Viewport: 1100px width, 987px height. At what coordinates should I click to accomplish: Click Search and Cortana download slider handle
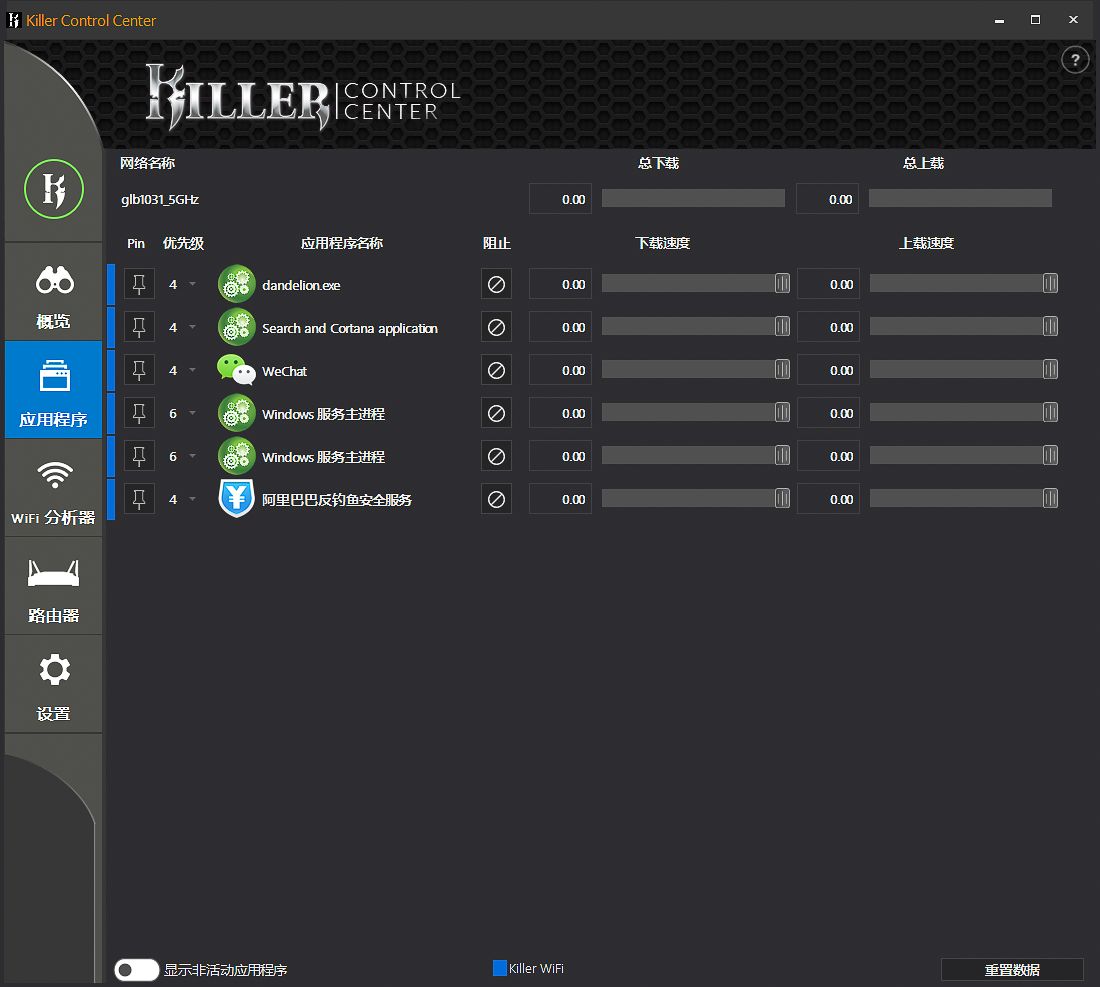pyautogui.click(x=782, y=326)
